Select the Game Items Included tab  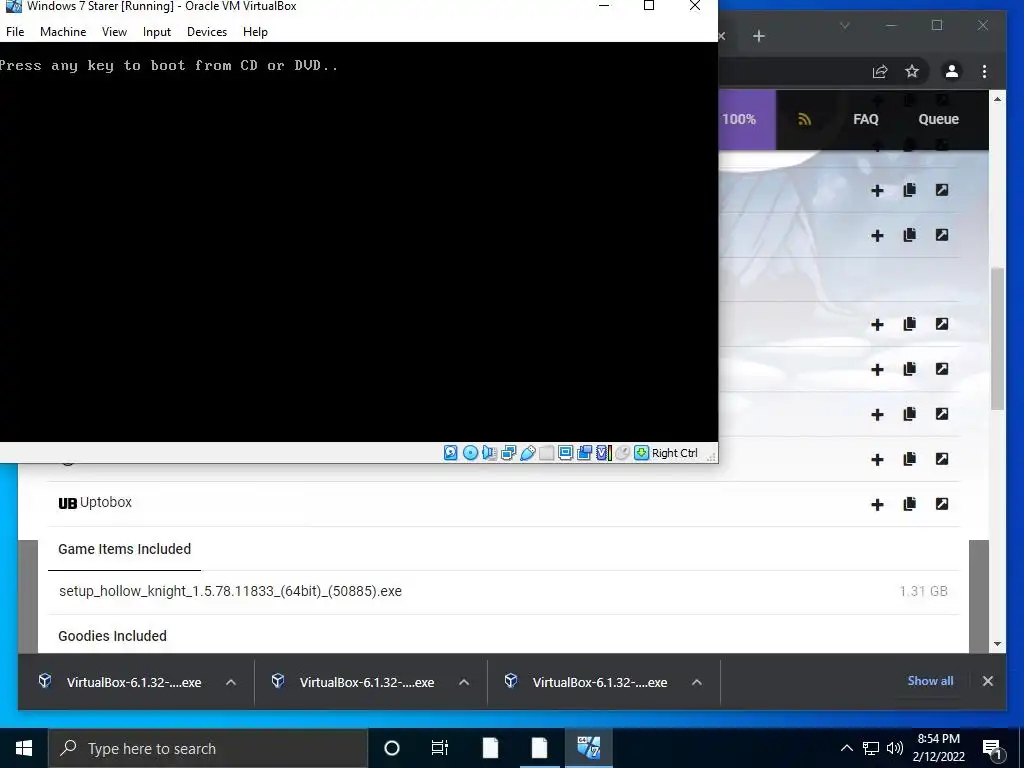pos(124,549)
